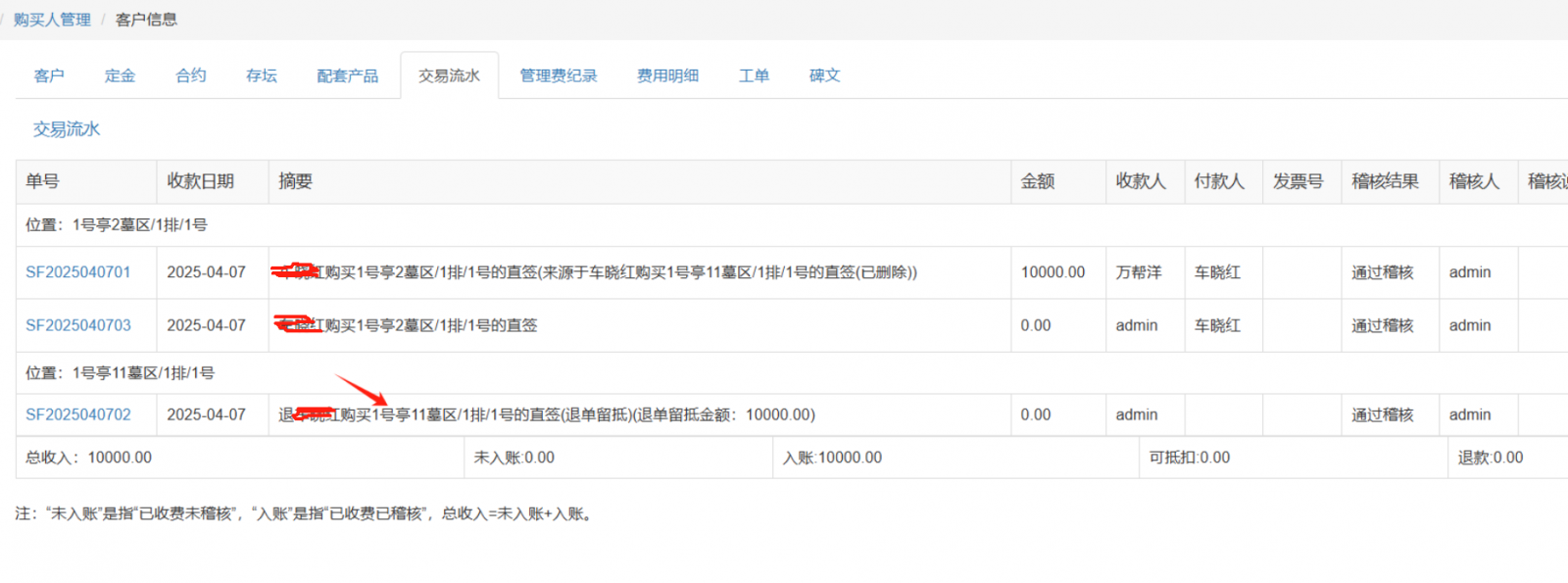Click the 金额 column header
The image size is (1568, 583).
pyautogui.click(x=1038, y=181)
